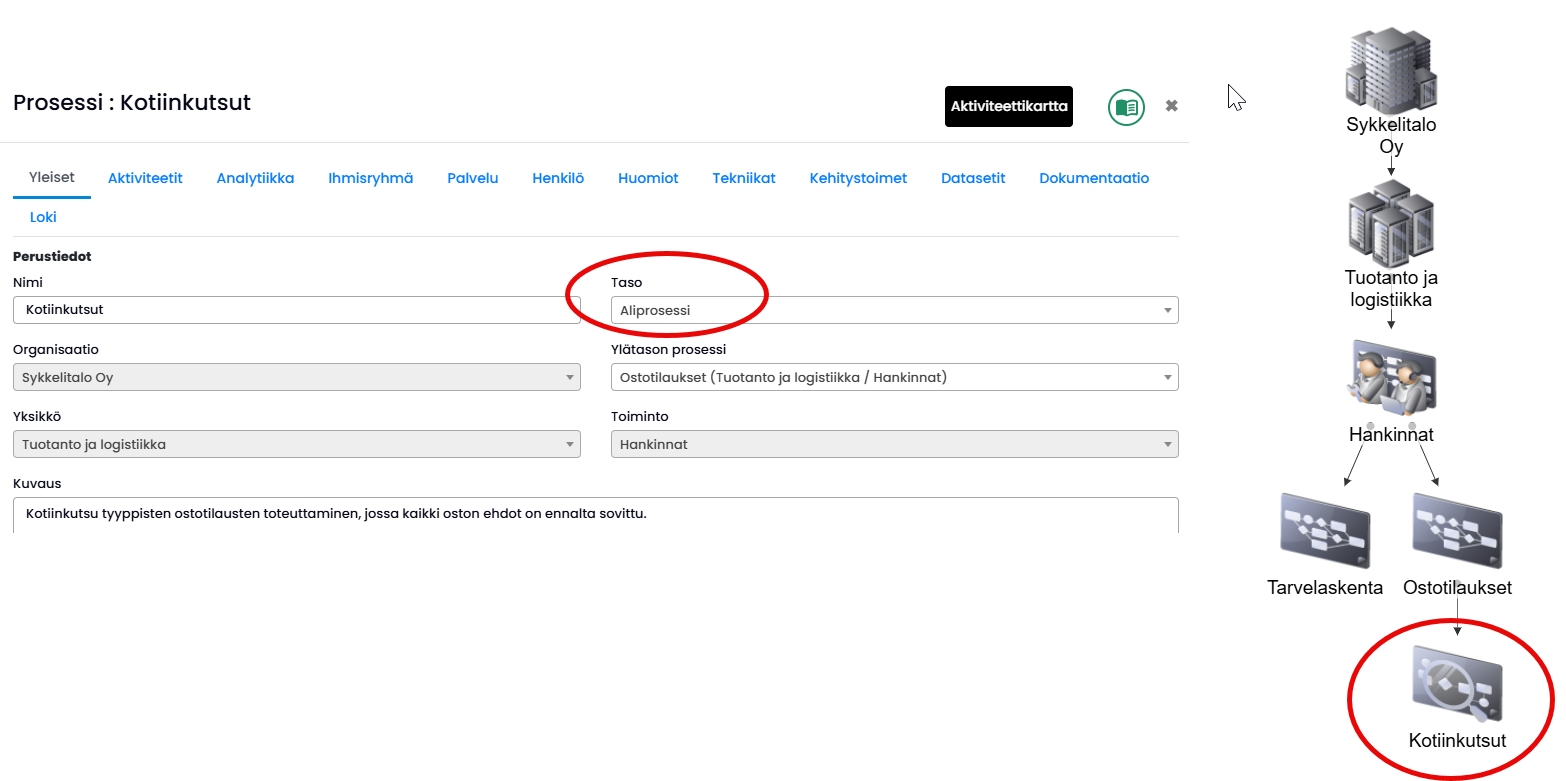This screenshot has width=1566, height=781.
Task: Click the Perustiedot section heading
Action: 52,257
